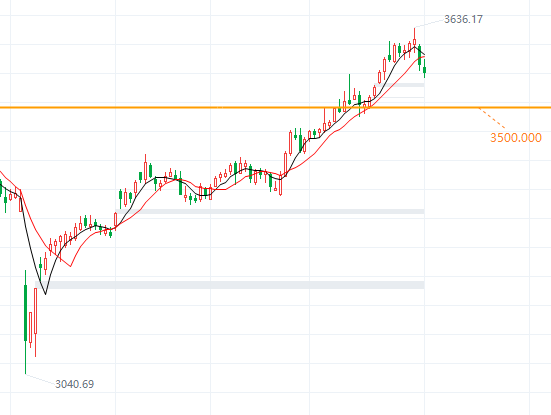Click the 3636.17 high price label
This screenshot has width=551, height=415.
click(x=463, y=19)
